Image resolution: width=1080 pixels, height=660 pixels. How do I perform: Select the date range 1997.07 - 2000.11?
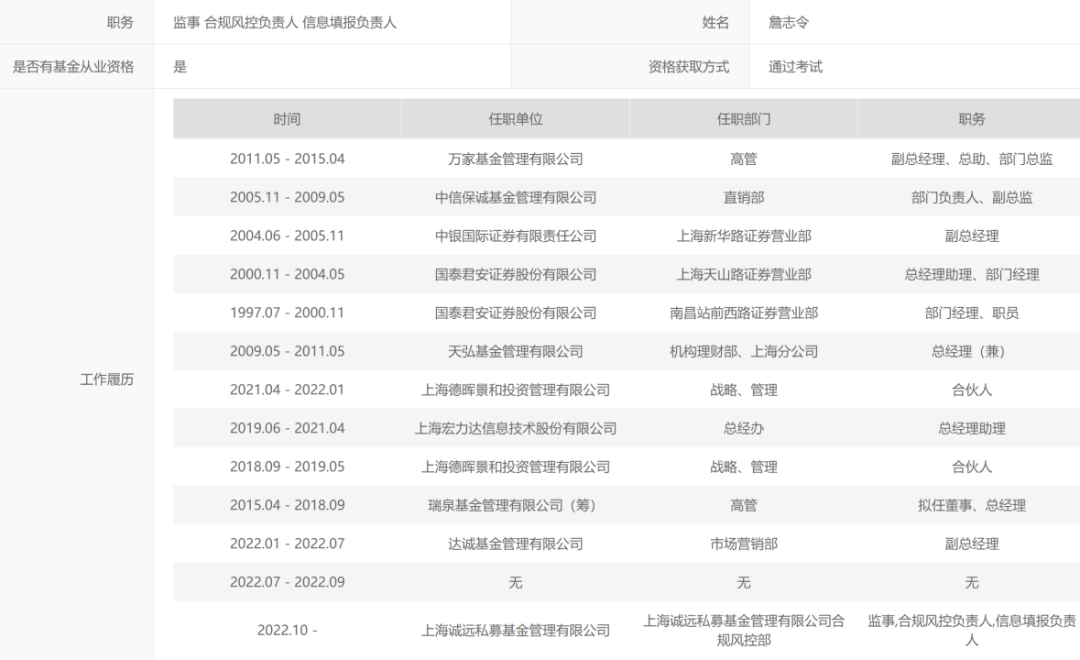coord(287,313)
